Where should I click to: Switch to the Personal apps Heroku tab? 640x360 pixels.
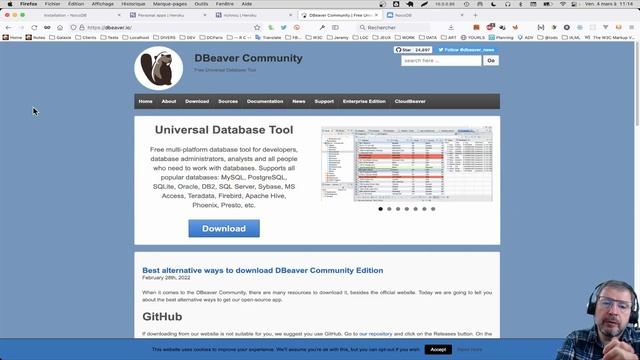pyautogui.click(x=167, y=15)
